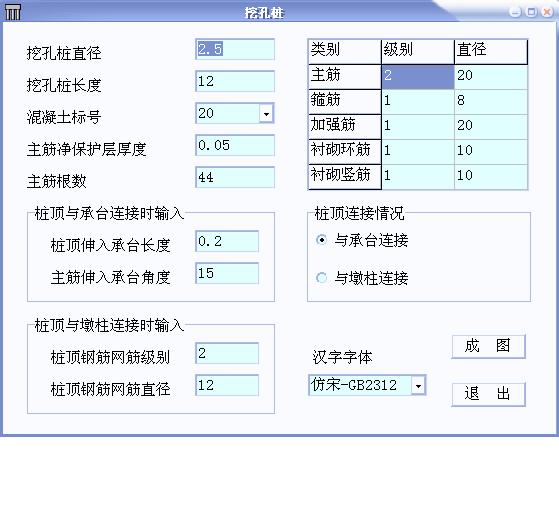This screenshot has height=515, width=559.
Task: Click the 桩顶伸入承台长度 field
Action: point(227,241)
